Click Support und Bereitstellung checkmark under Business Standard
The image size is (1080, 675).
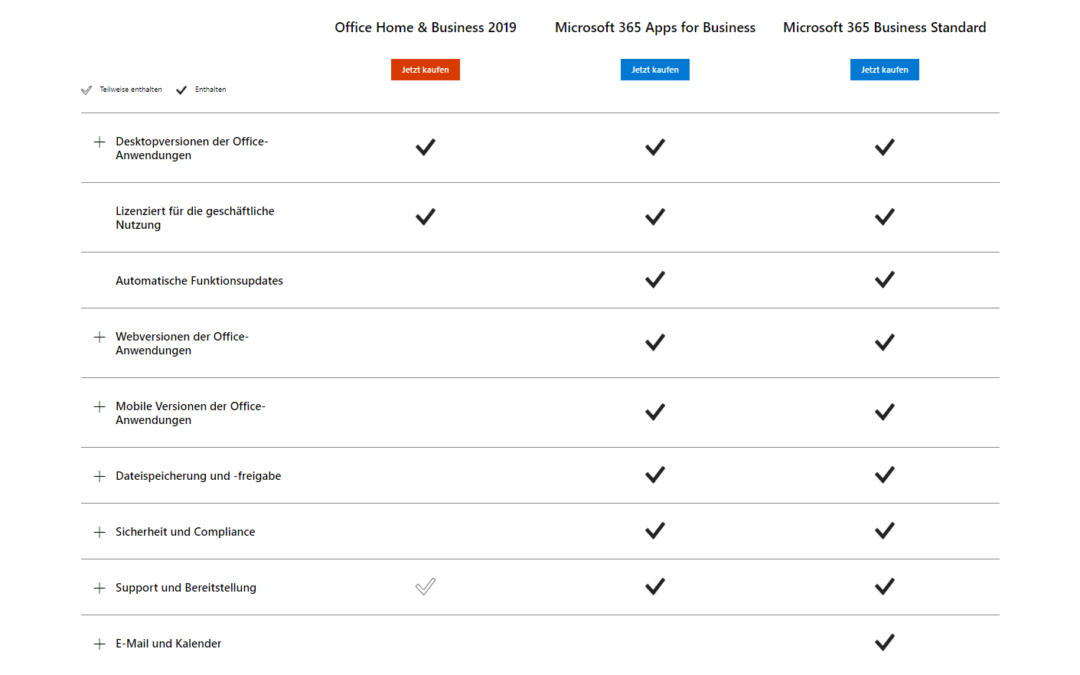[884, 586]
